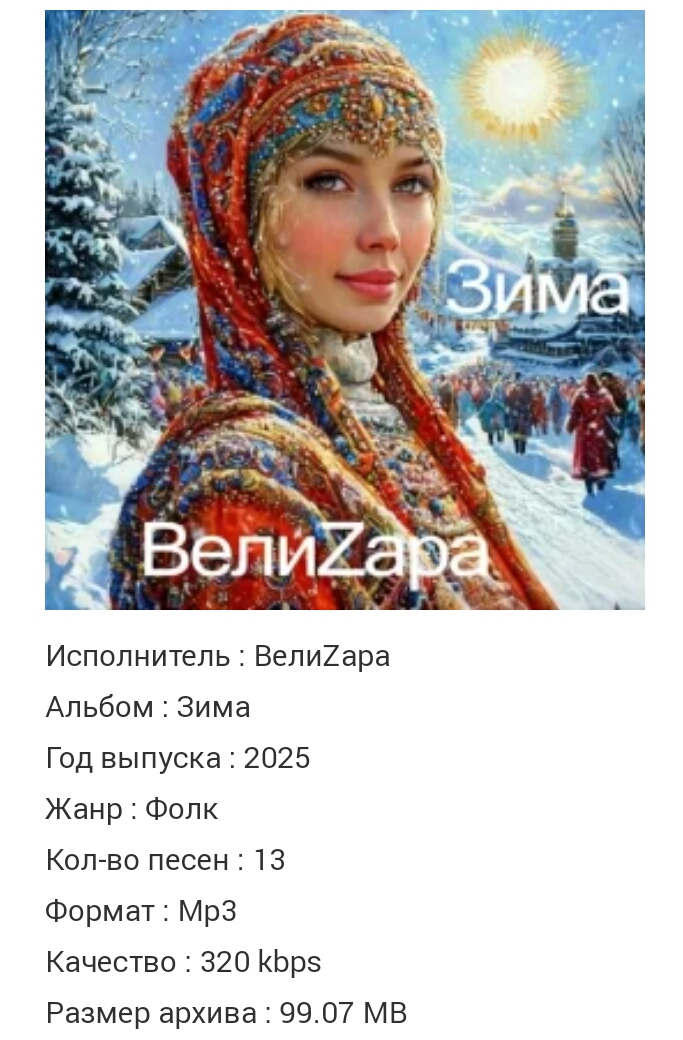The height and width of the screenshot is (1040, 683).
Task: Click the "Качество" label
Action: (111, 962)
